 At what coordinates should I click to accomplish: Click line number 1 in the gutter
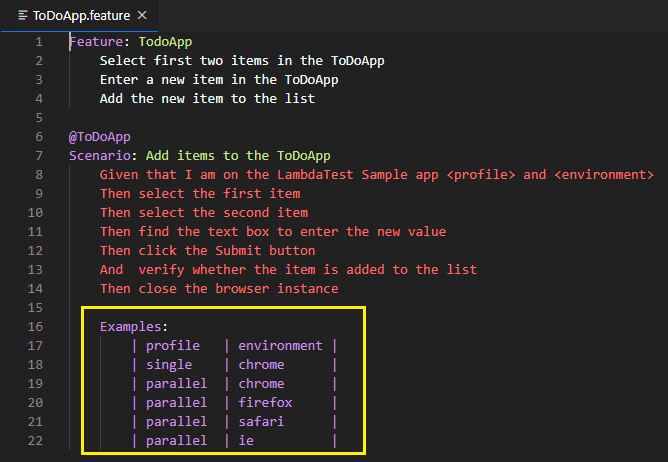[x=38, y=42]
